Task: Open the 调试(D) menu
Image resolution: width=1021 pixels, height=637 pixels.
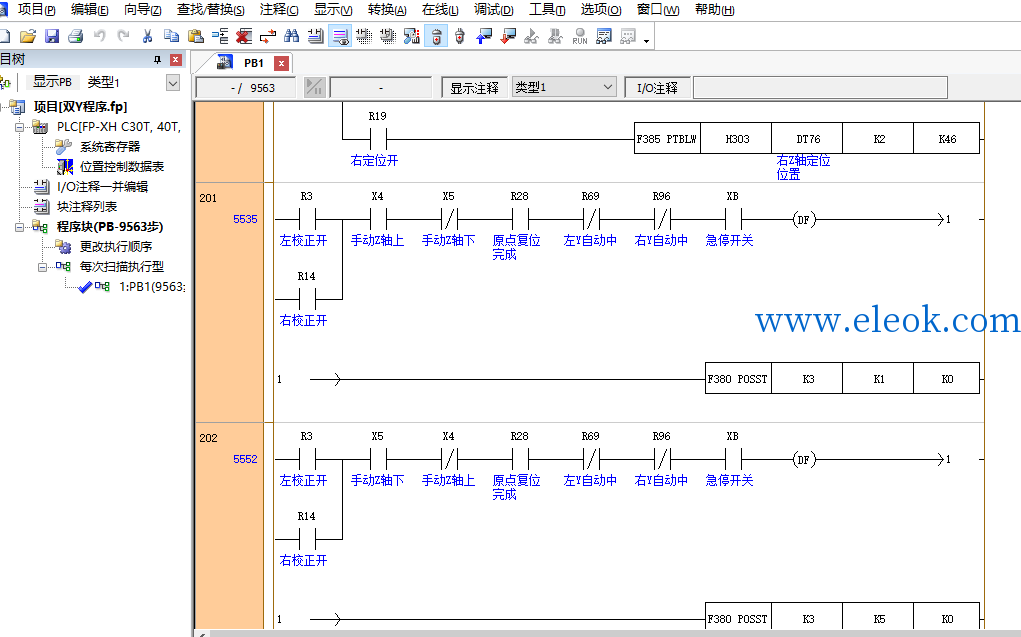Action: [494, 10]
